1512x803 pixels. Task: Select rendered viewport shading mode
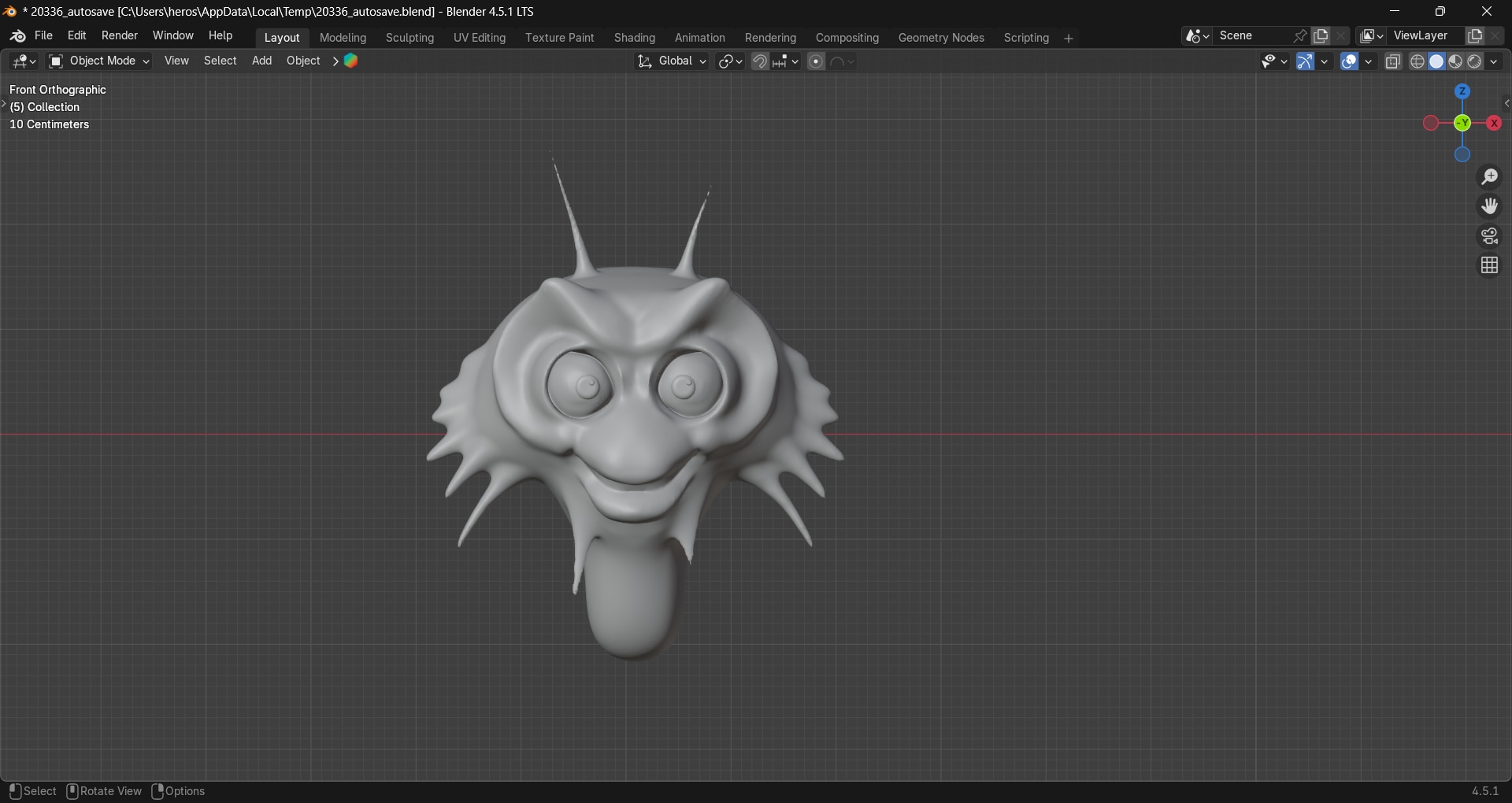click(1475, 61)
